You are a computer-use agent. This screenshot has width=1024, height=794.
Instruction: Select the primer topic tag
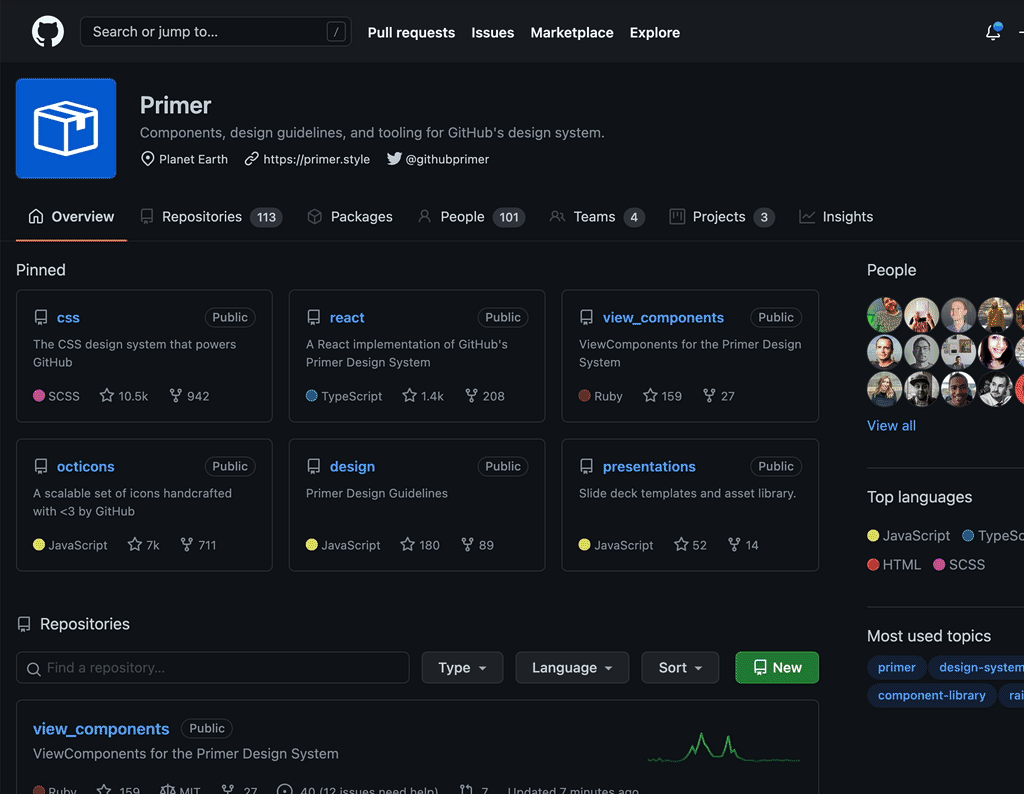point(897,667)
